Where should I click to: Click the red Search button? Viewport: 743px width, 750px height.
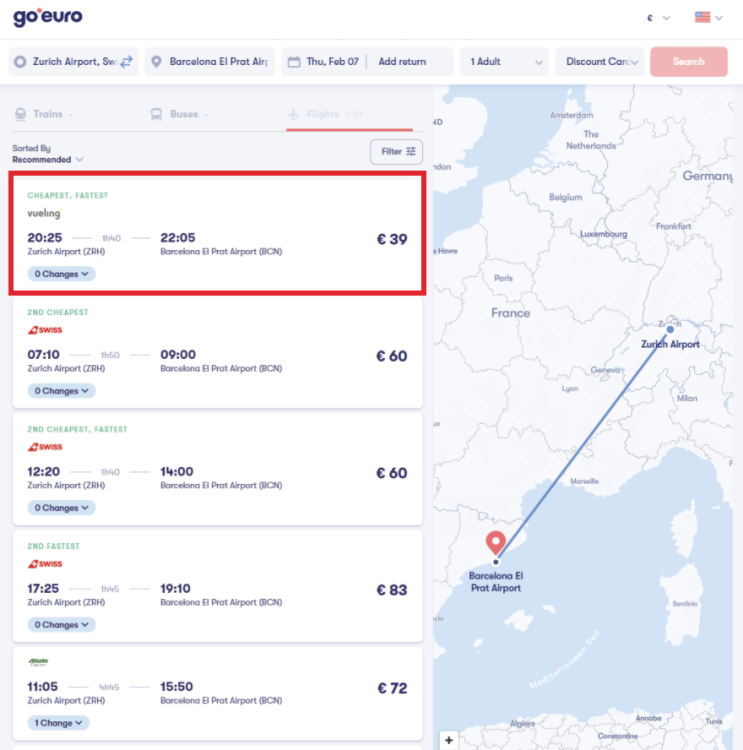[x=689, y=62]
